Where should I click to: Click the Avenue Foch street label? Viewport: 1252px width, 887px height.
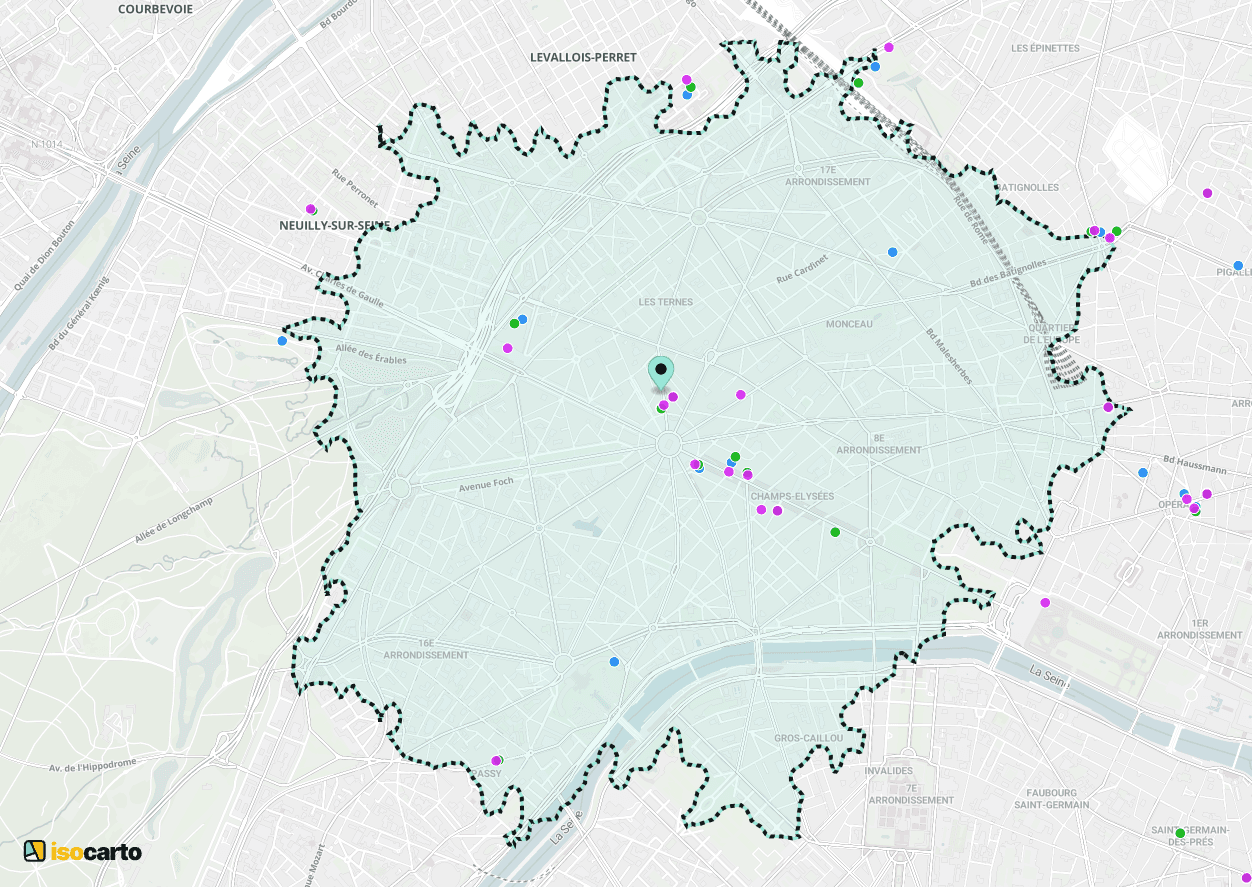485,484
